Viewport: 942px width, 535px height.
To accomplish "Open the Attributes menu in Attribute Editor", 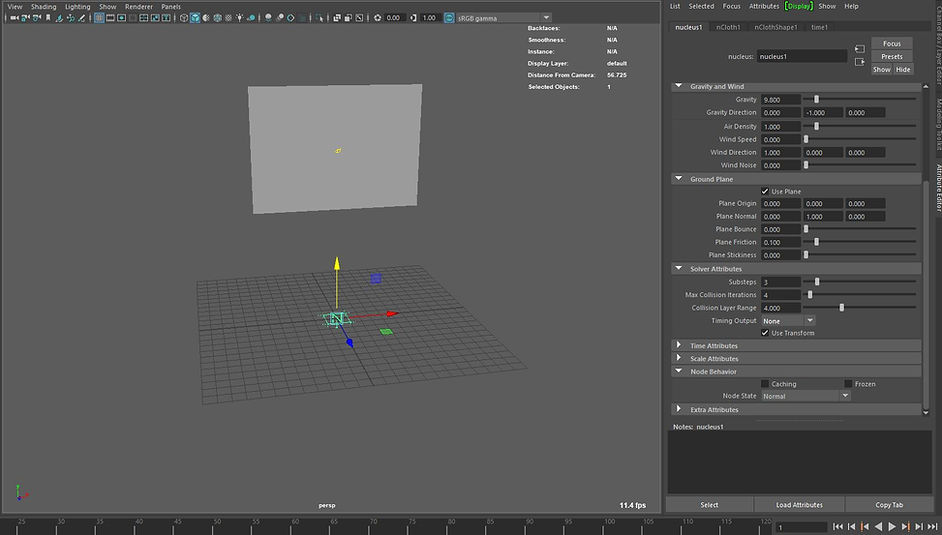I will [x=764, y=6].
